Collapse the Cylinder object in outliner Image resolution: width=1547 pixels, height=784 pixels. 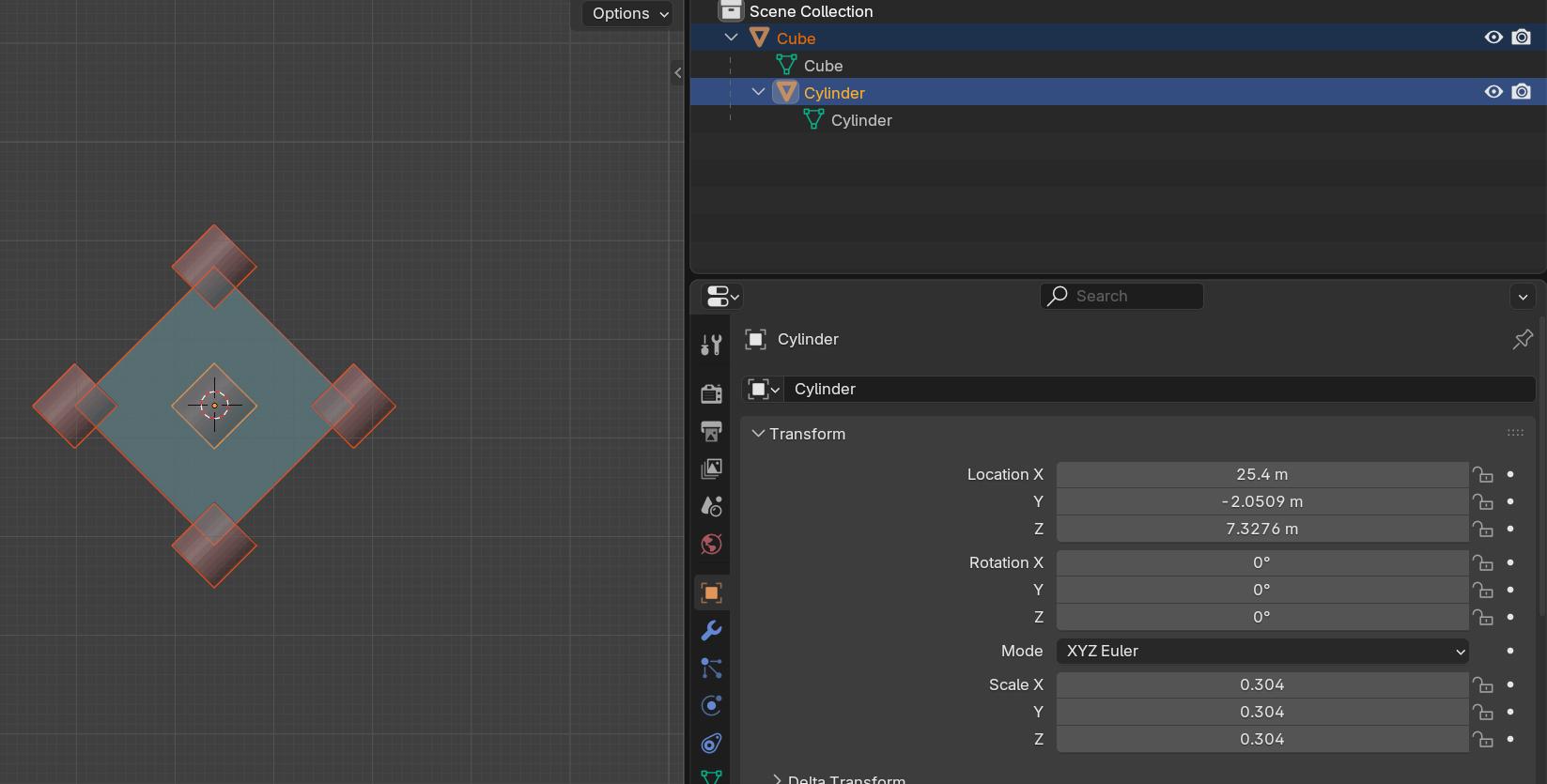[758, 93]
